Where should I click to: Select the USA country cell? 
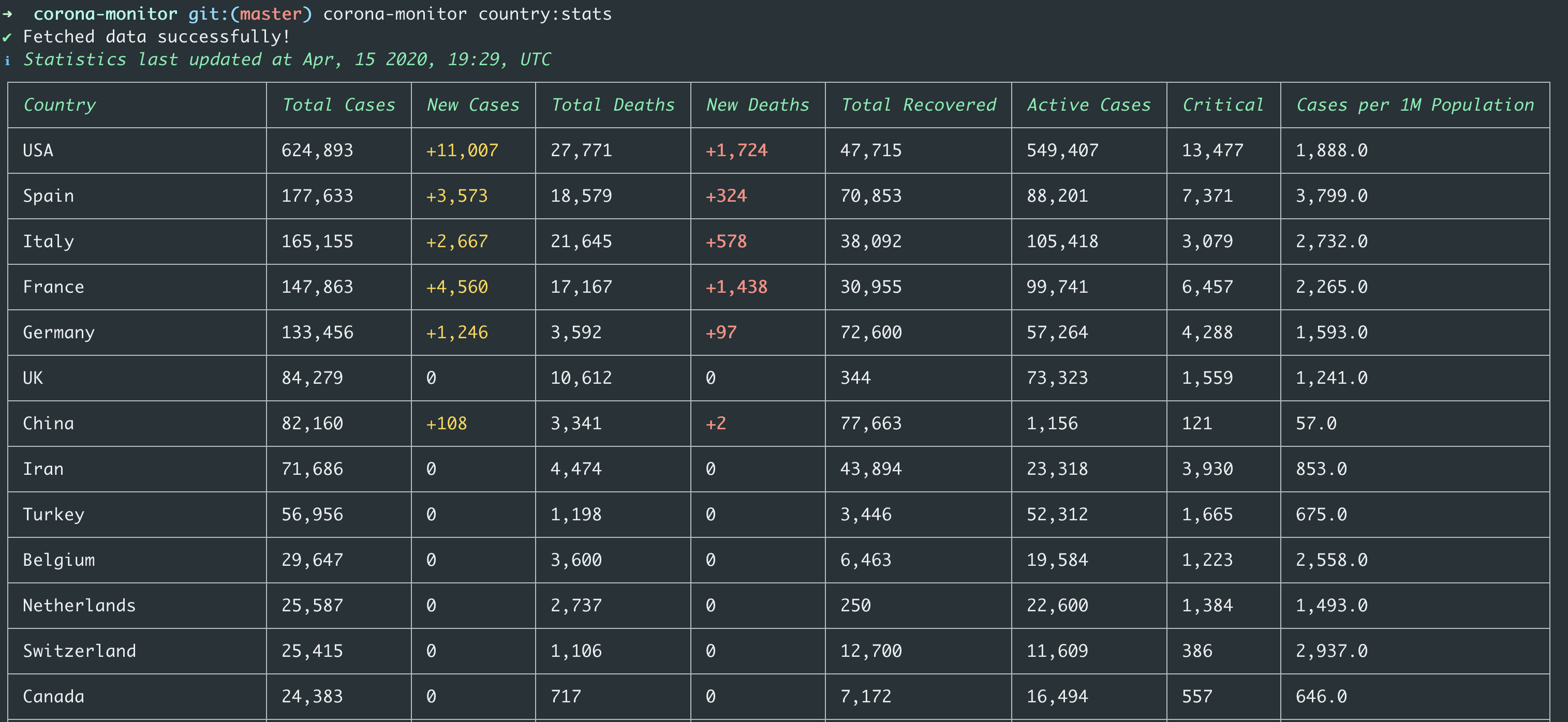pyautogui.click(x=38, y=150)
